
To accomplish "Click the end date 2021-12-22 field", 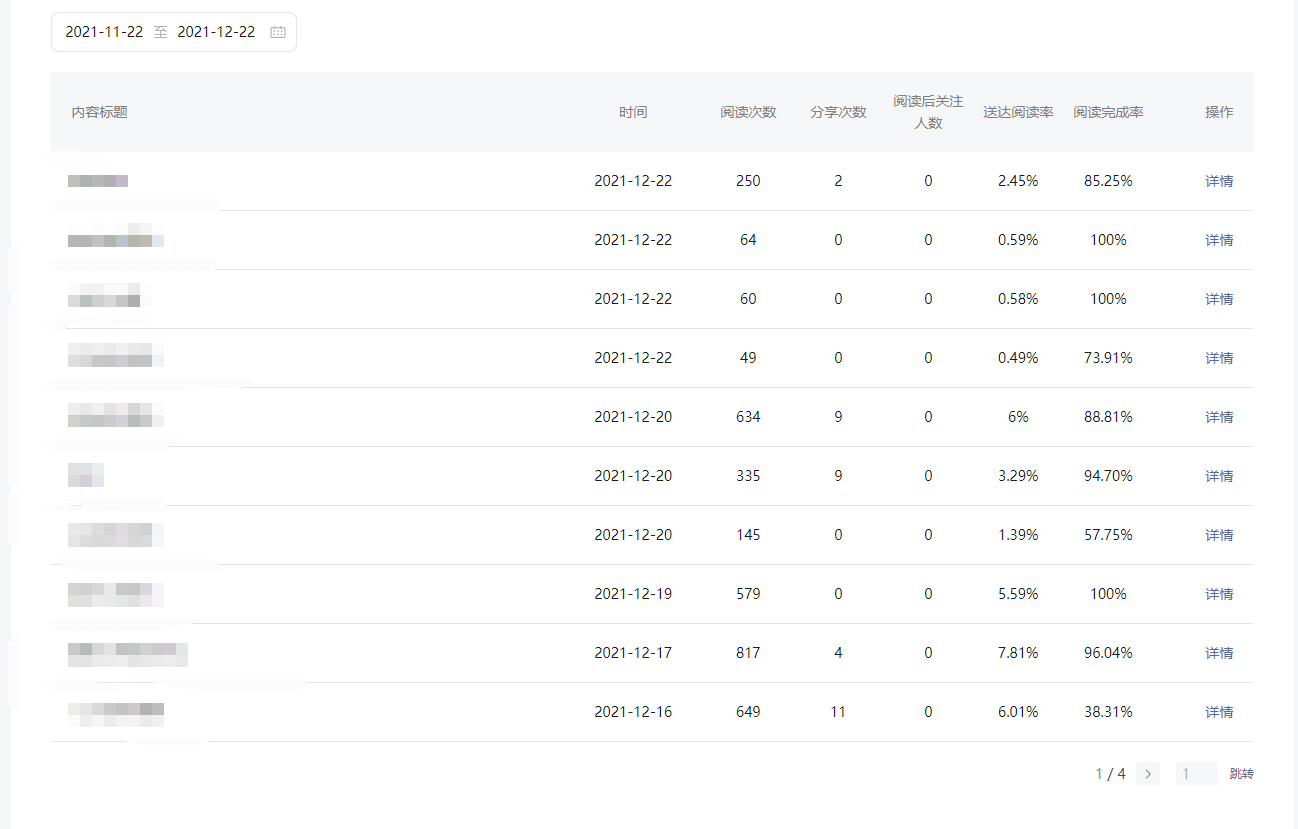I will [216, 32].
